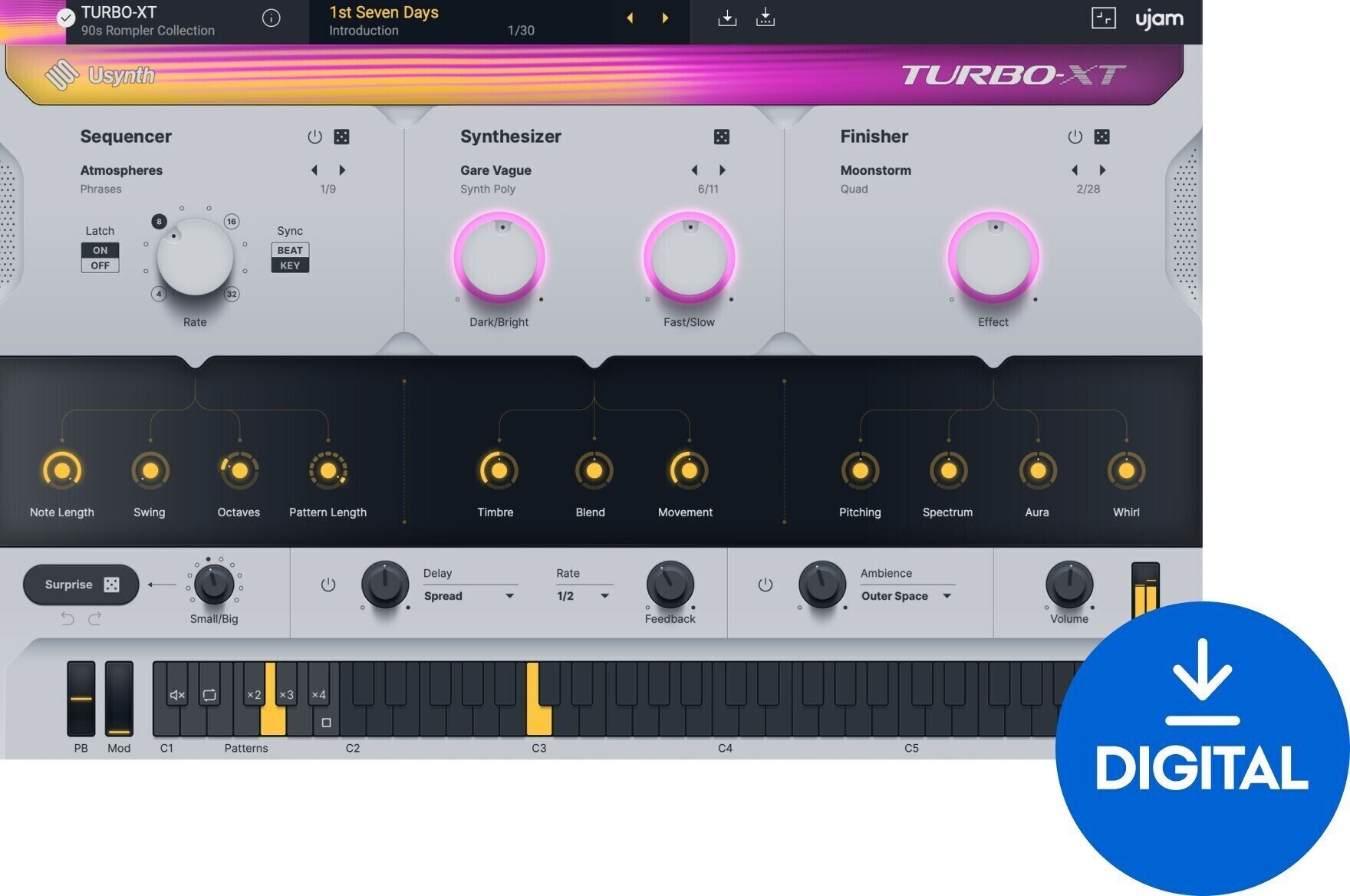Toggle Sequencer power button
The image size is (1350, 896).
(x=314, y=137)
